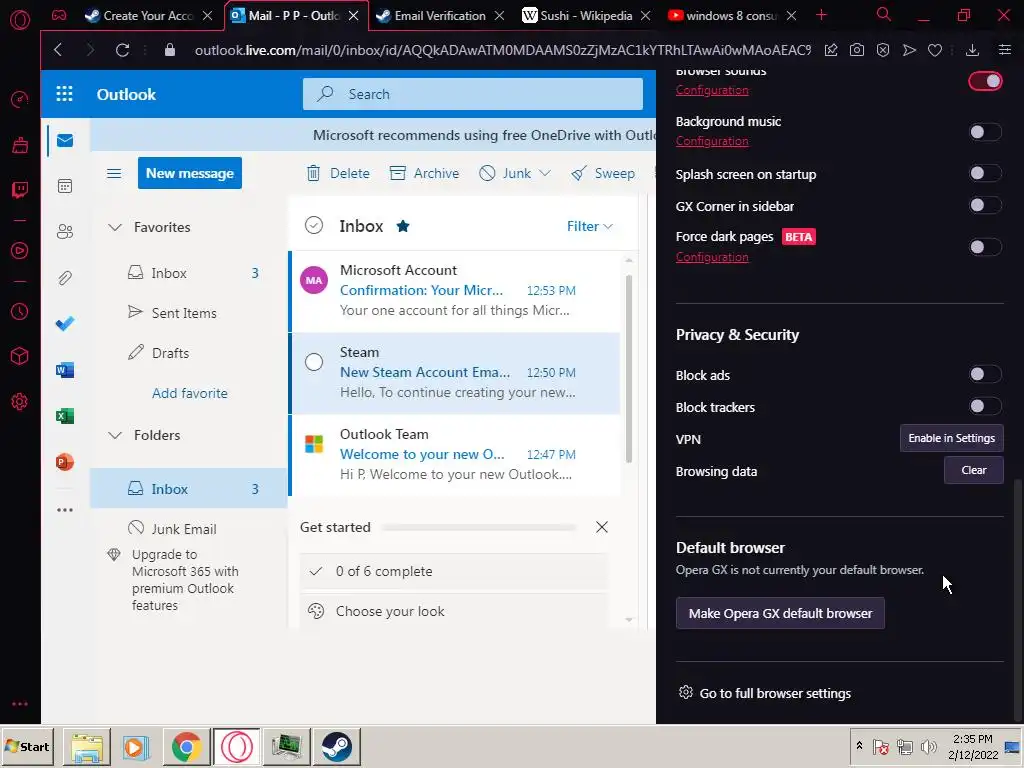Open Steam from the taskbar

coord(337,746)
